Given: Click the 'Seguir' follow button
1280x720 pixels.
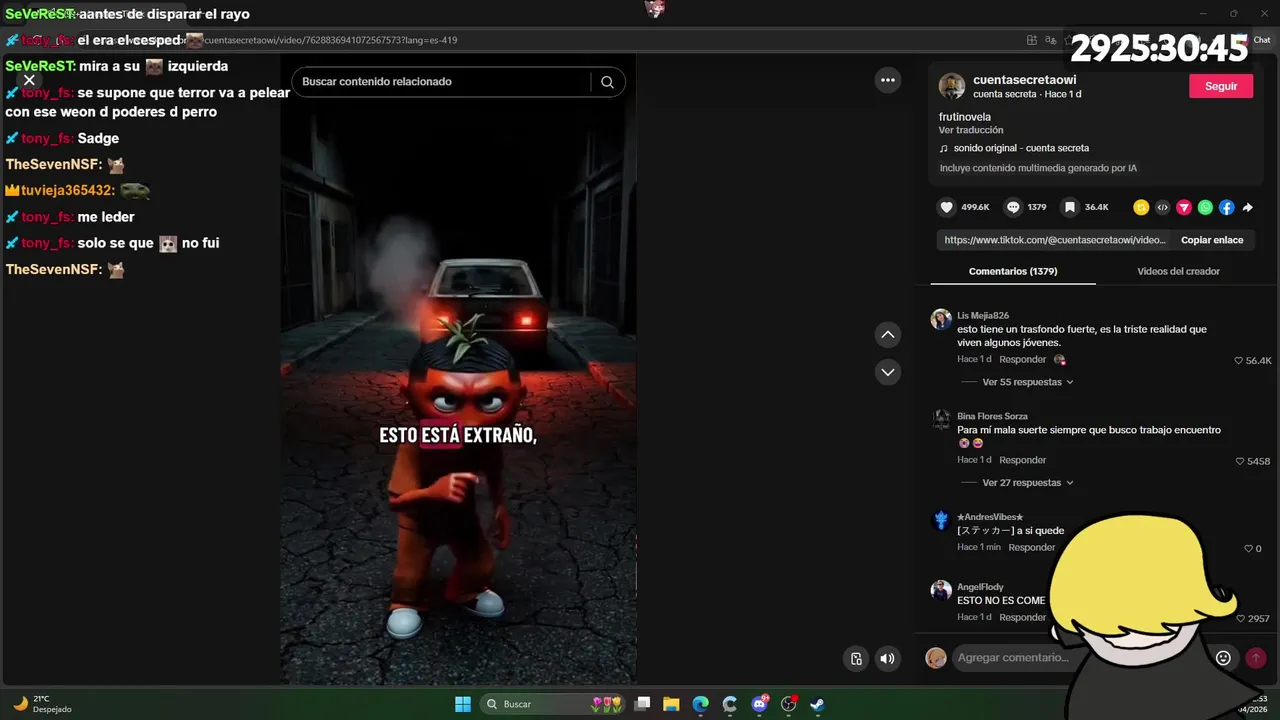Looking at the screenshot, I should coord(1221,86).
